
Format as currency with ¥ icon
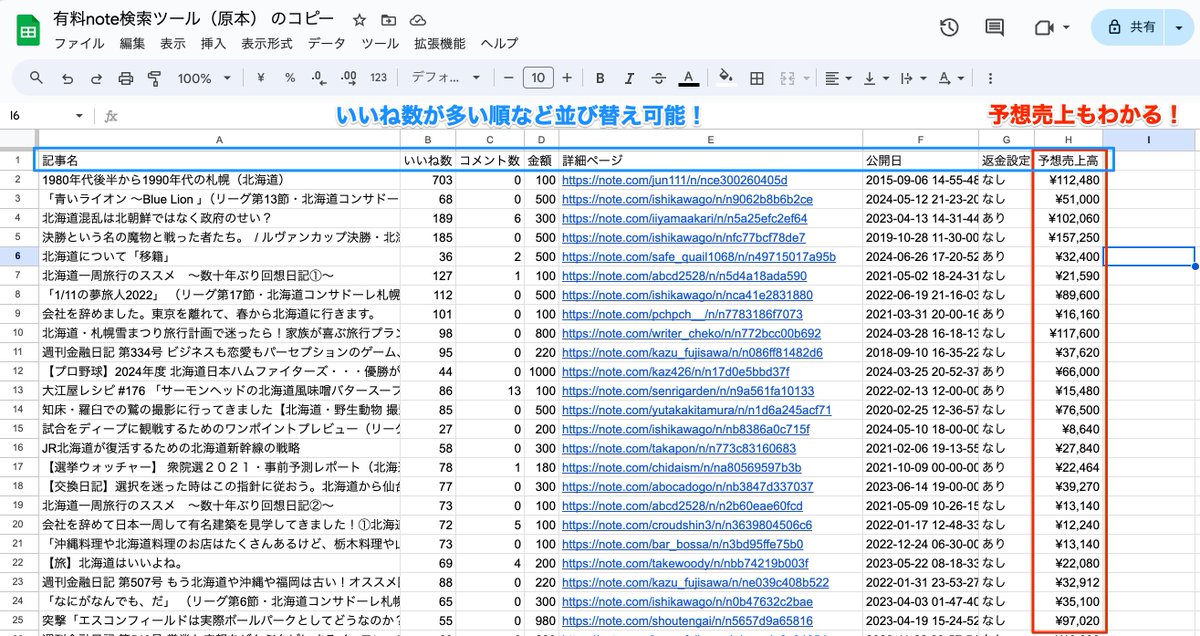tap(261, 78)
